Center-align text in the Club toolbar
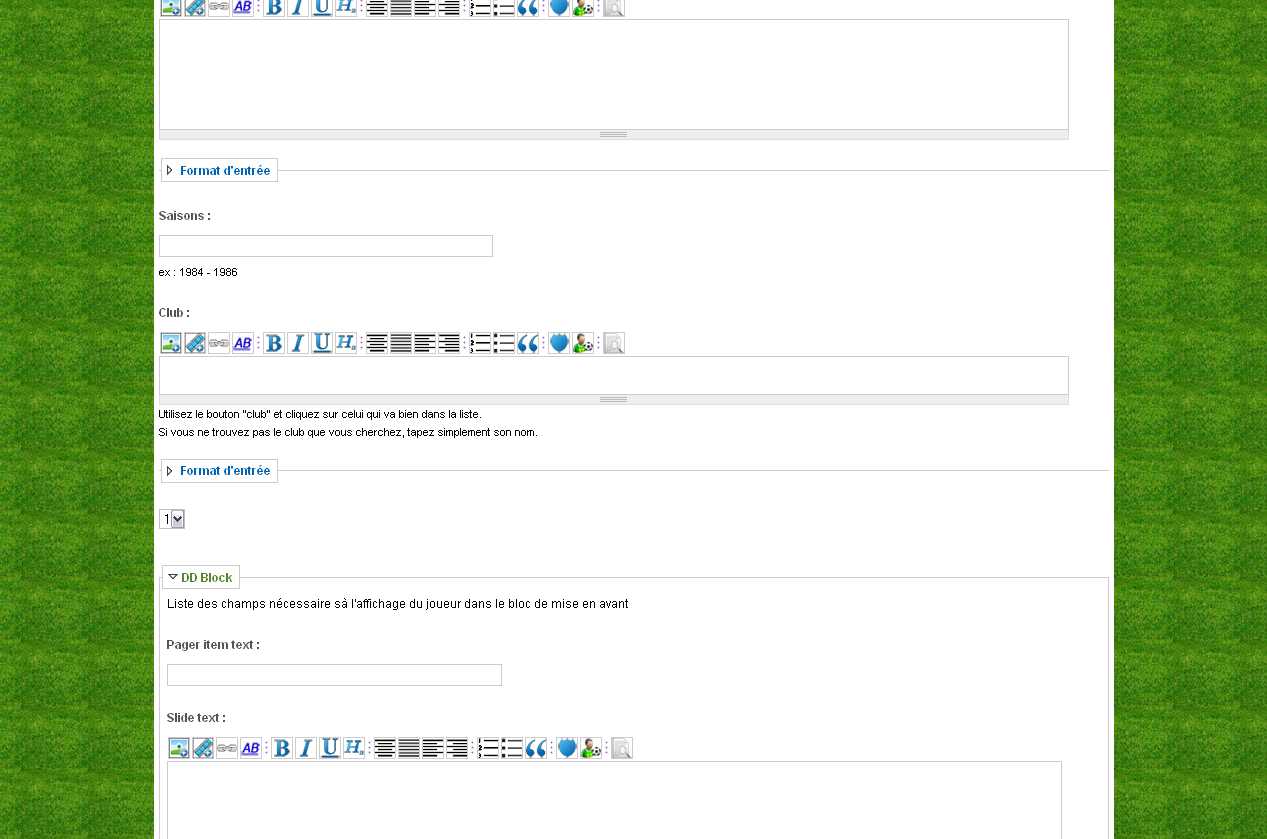Screen dimensions: 1267x839 coord(377,343)
